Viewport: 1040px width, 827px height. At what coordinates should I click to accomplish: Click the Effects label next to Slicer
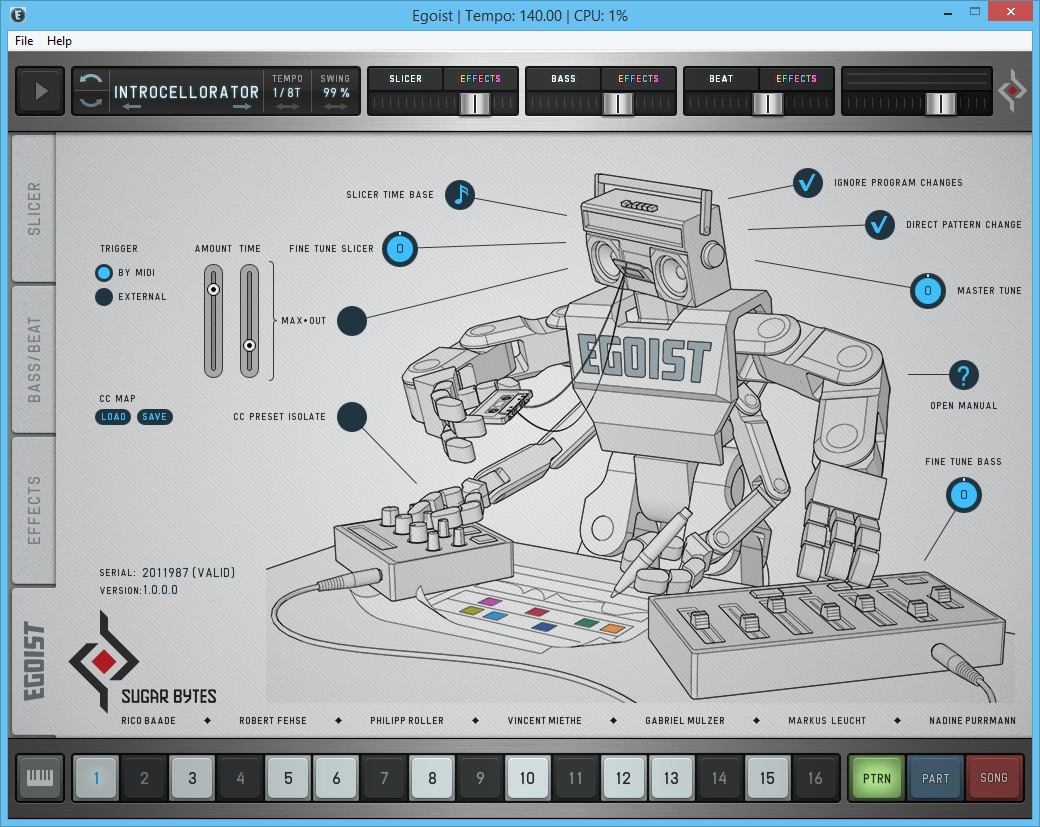[x=480, y=78]
